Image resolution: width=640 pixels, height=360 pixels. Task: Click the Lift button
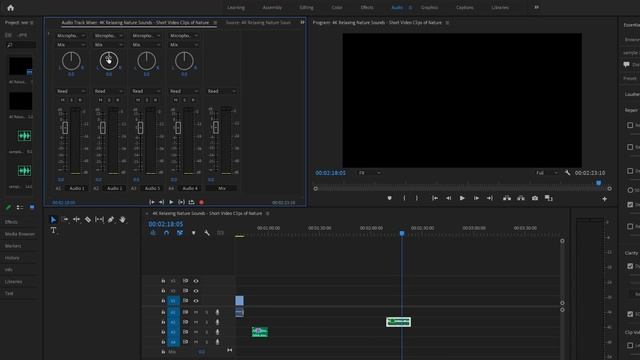(507, 198)
